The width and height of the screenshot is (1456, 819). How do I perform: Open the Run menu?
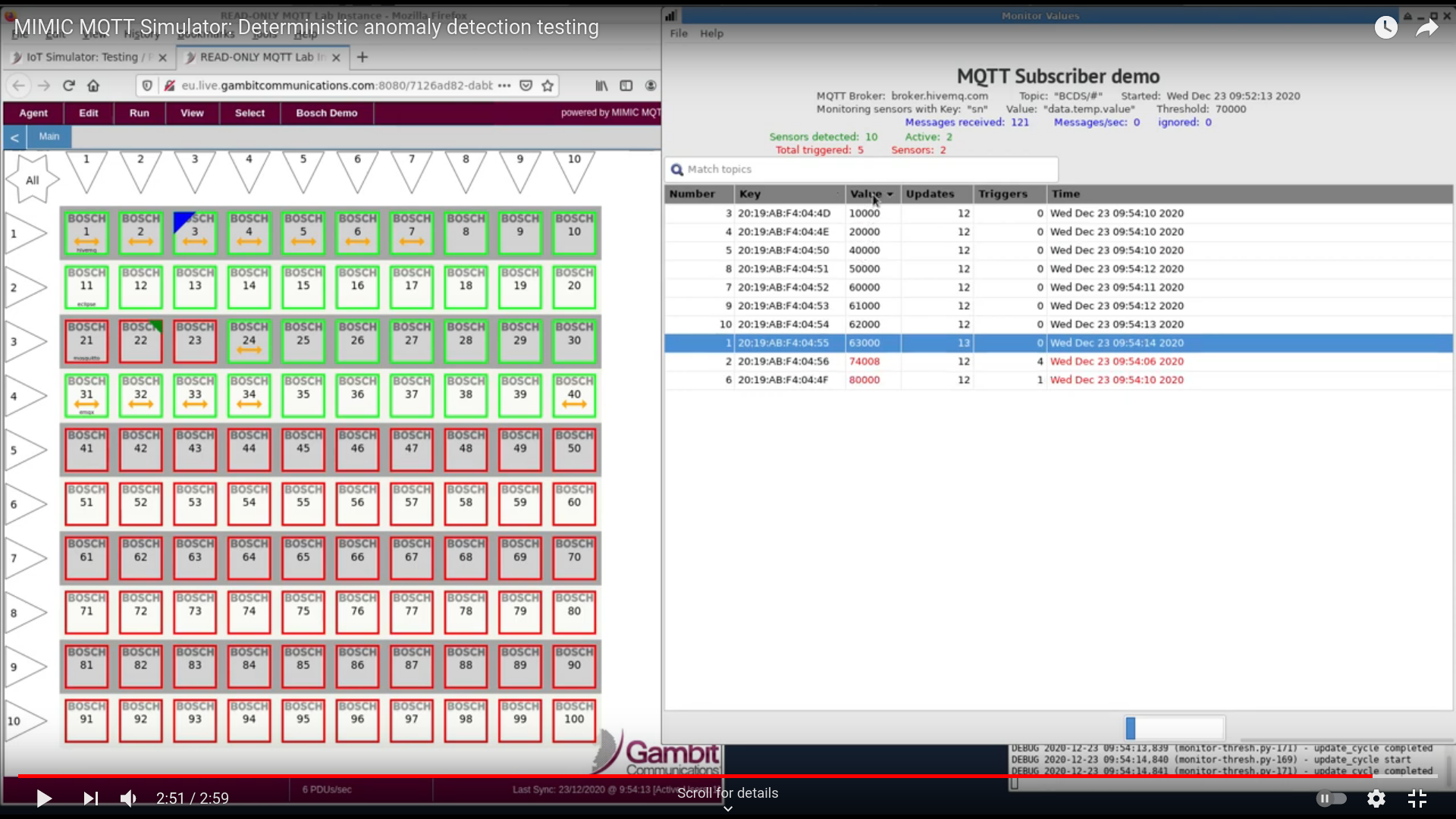coord(139,113)
